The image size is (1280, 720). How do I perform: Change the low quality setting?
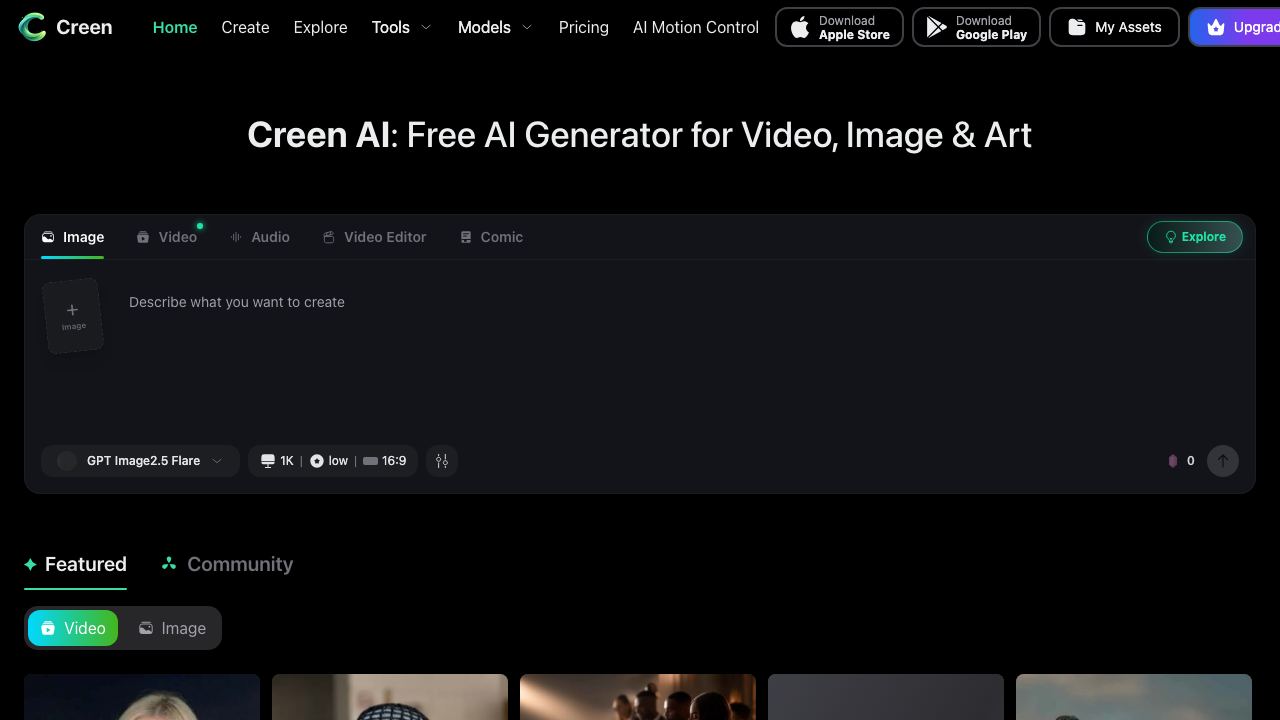coord(329,461)
